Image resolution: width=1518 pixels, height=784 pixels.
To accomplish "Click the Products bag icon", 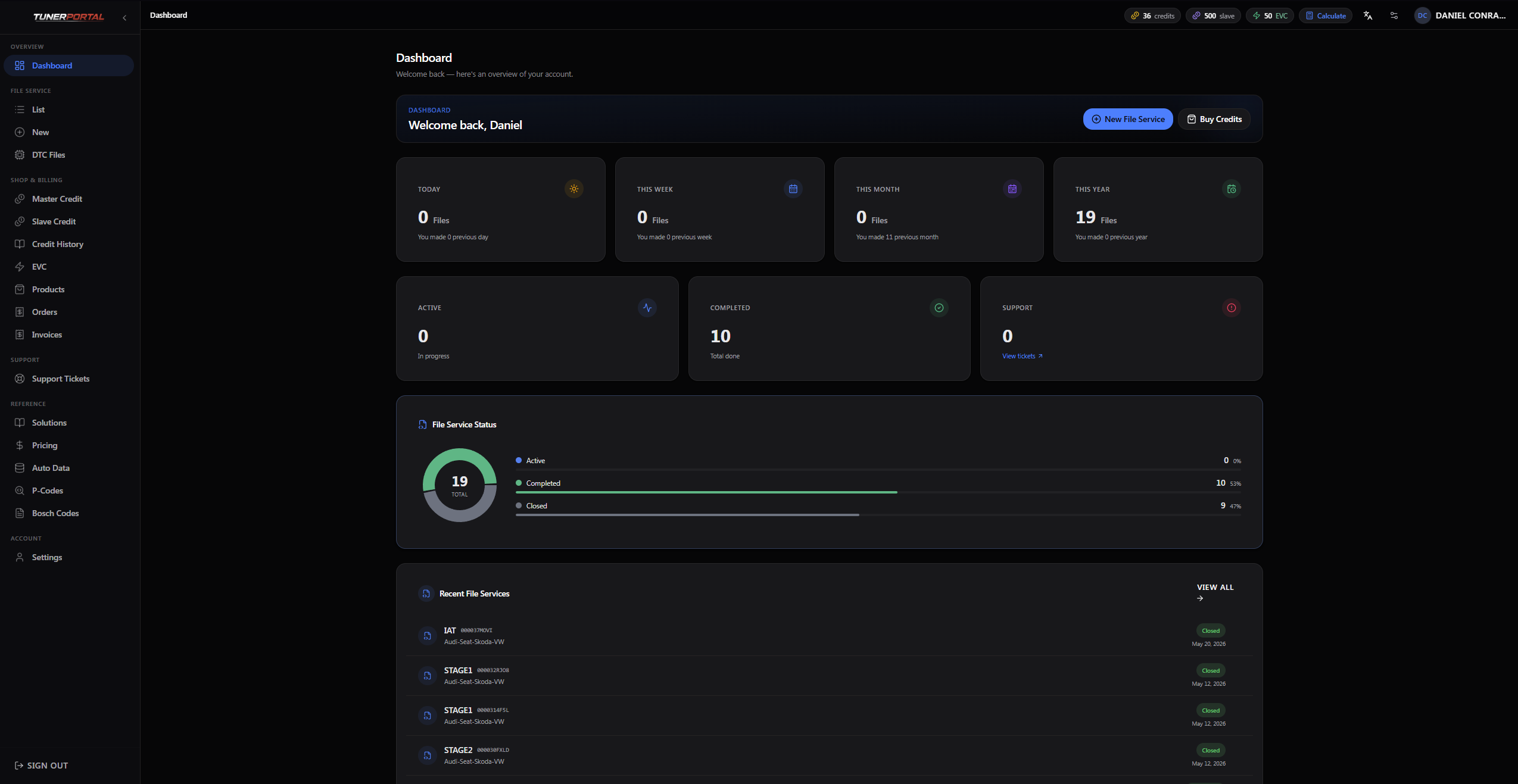I will coord(20,289).
